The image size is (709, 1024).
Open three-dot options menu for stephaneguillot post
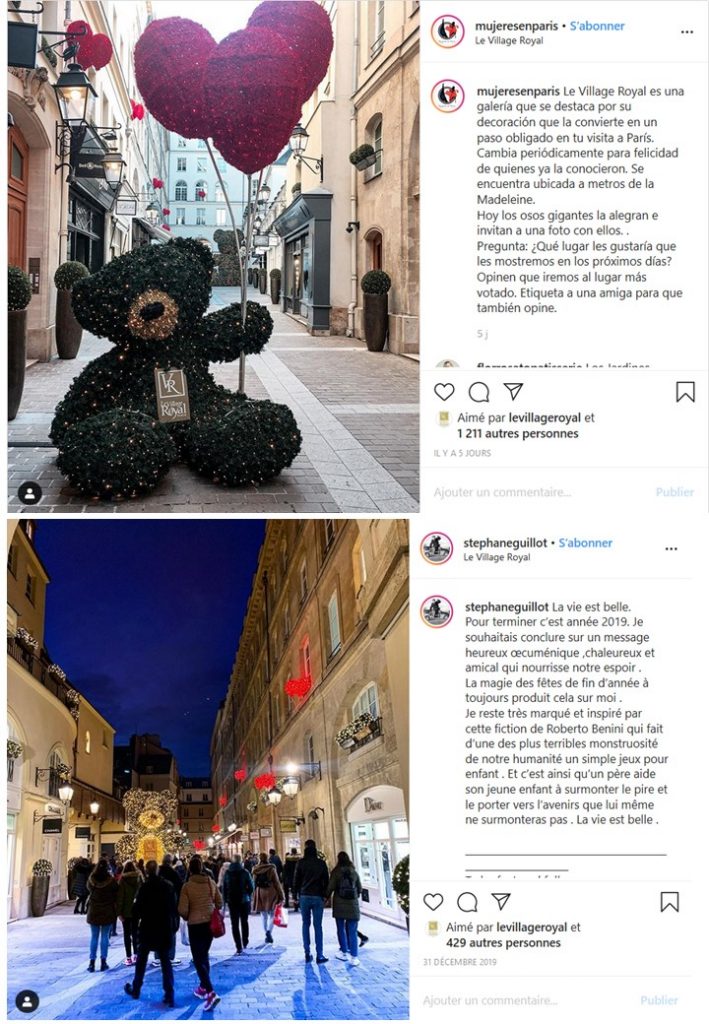point(671,549)
